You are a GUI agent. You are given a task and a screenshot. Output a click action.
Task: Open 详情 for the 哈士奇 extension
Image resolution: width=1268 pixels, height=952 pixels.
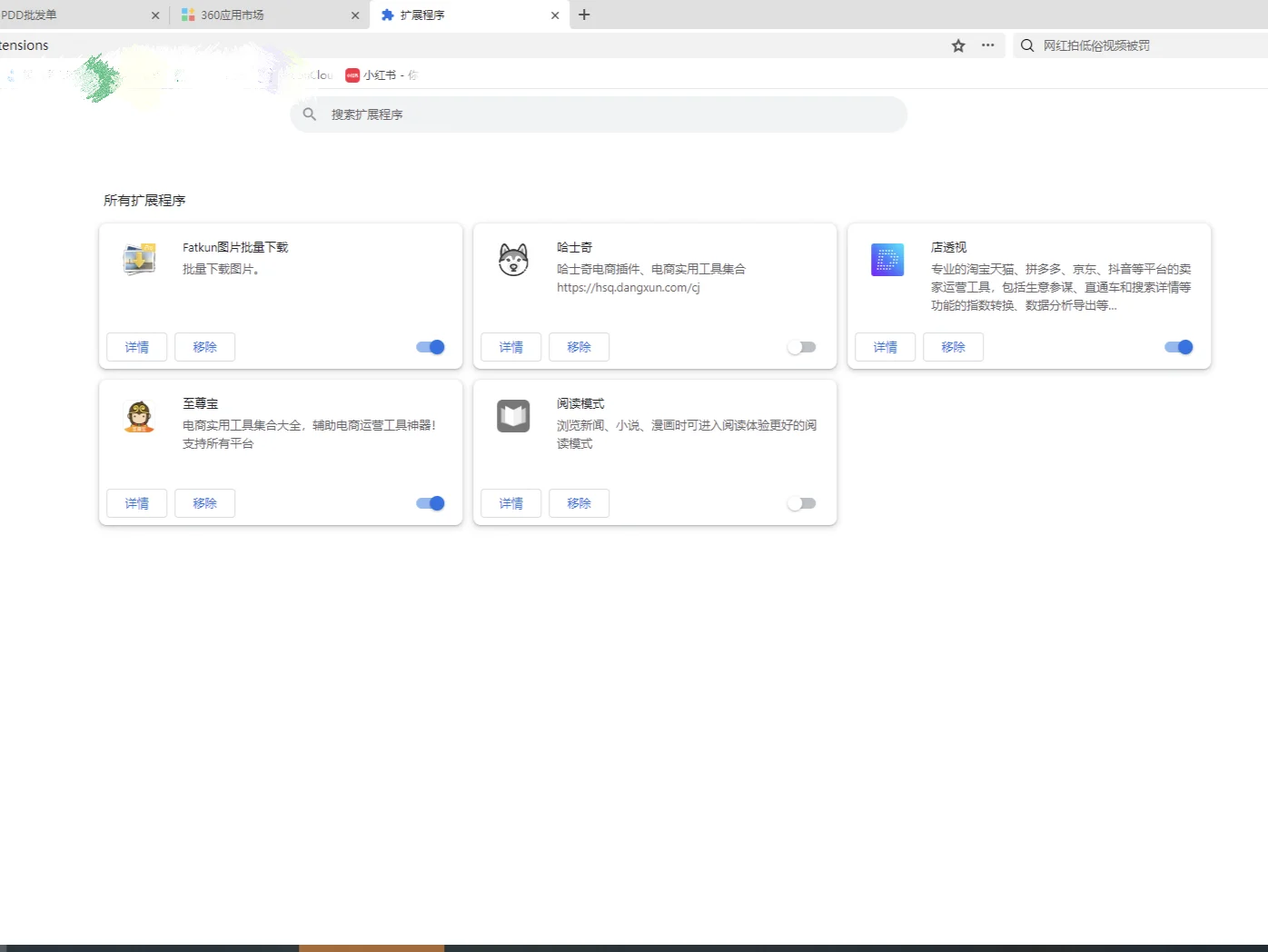click(510, 346)
